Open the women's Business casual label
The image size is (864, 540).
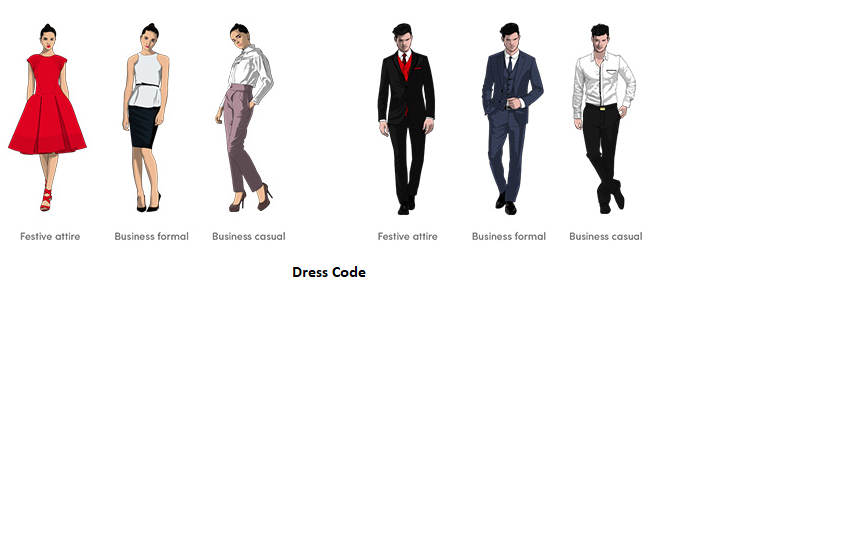[248, 237]
